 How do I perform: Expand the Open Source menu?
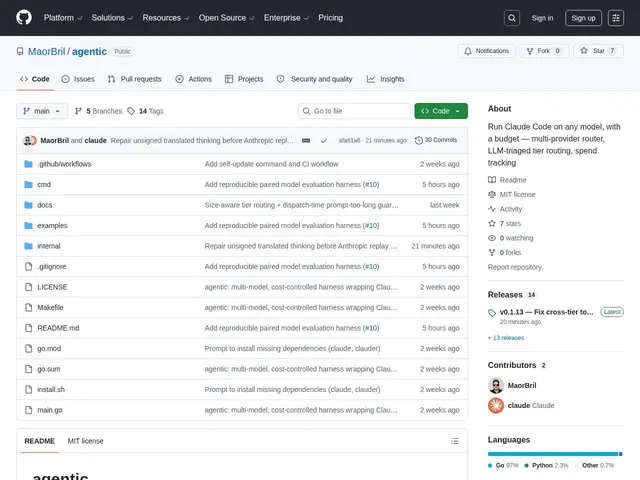coord(227,18)
